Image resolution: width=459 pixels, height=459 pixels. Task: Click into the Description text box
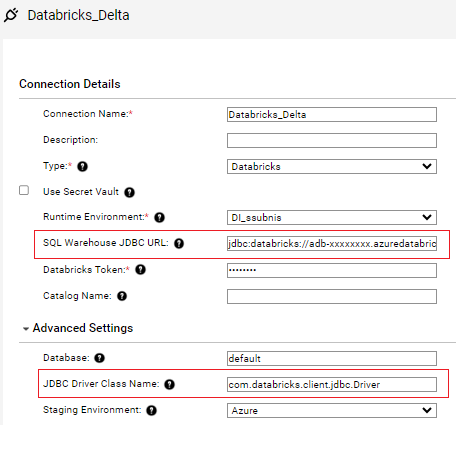click(x=332, y=140)
